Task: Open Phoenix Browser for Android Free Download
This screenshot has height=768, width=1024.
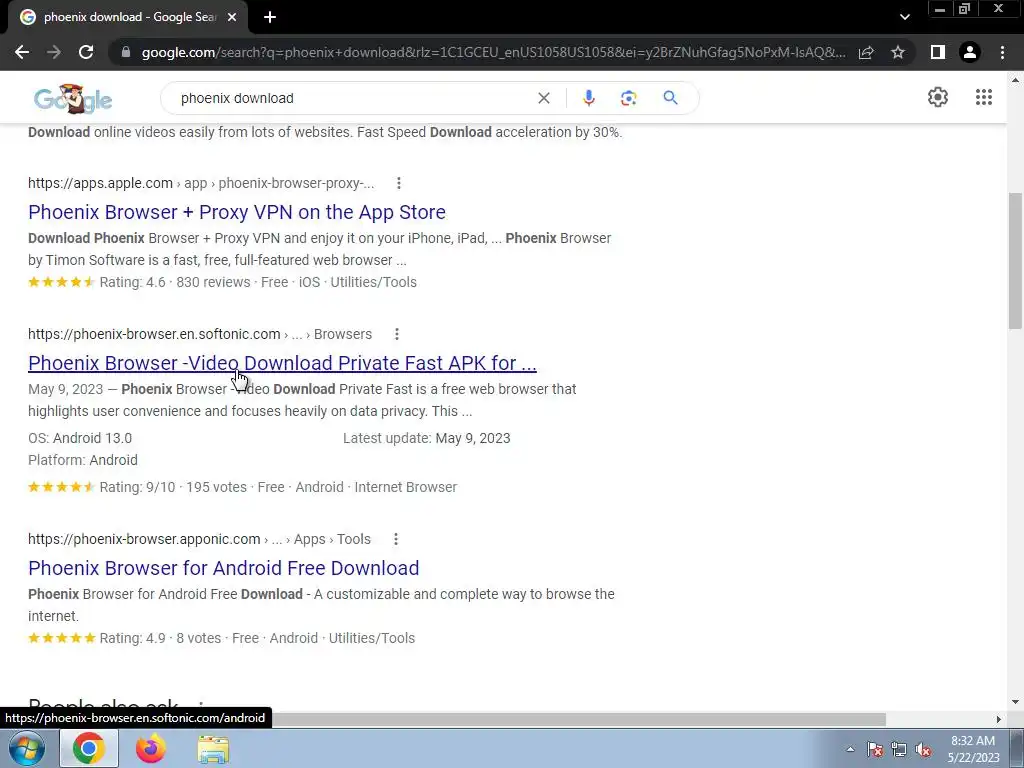Action: (x=223, y=568)
